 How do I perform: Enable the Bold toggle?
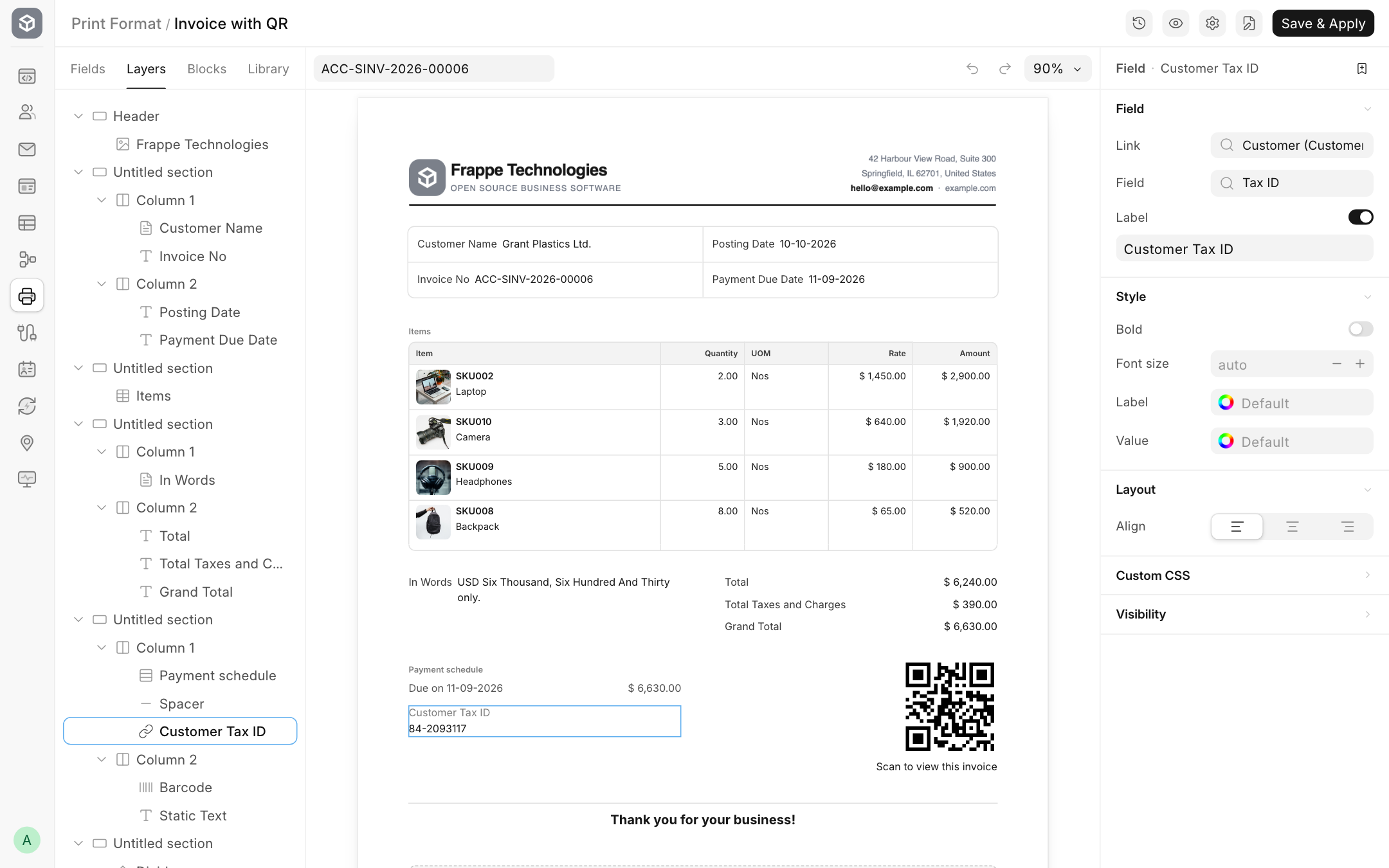(1361, 329)
